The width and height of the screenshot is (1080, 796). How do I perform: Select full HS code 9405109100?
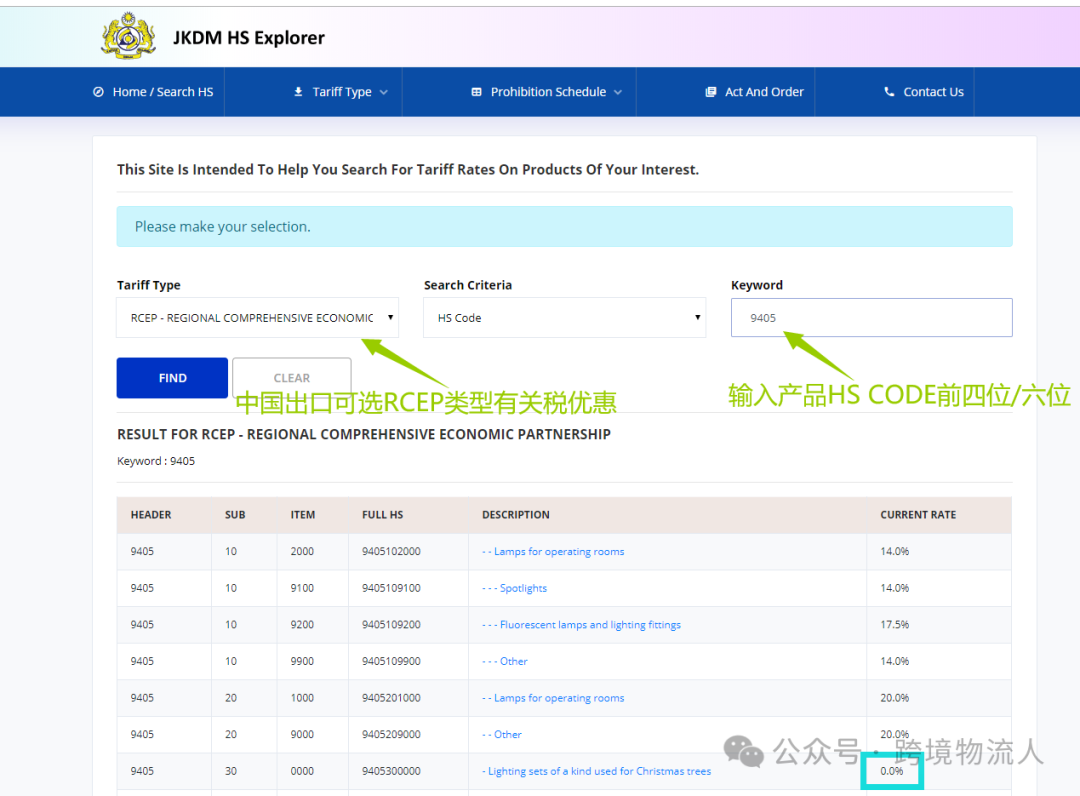click(x=391, y=588)
